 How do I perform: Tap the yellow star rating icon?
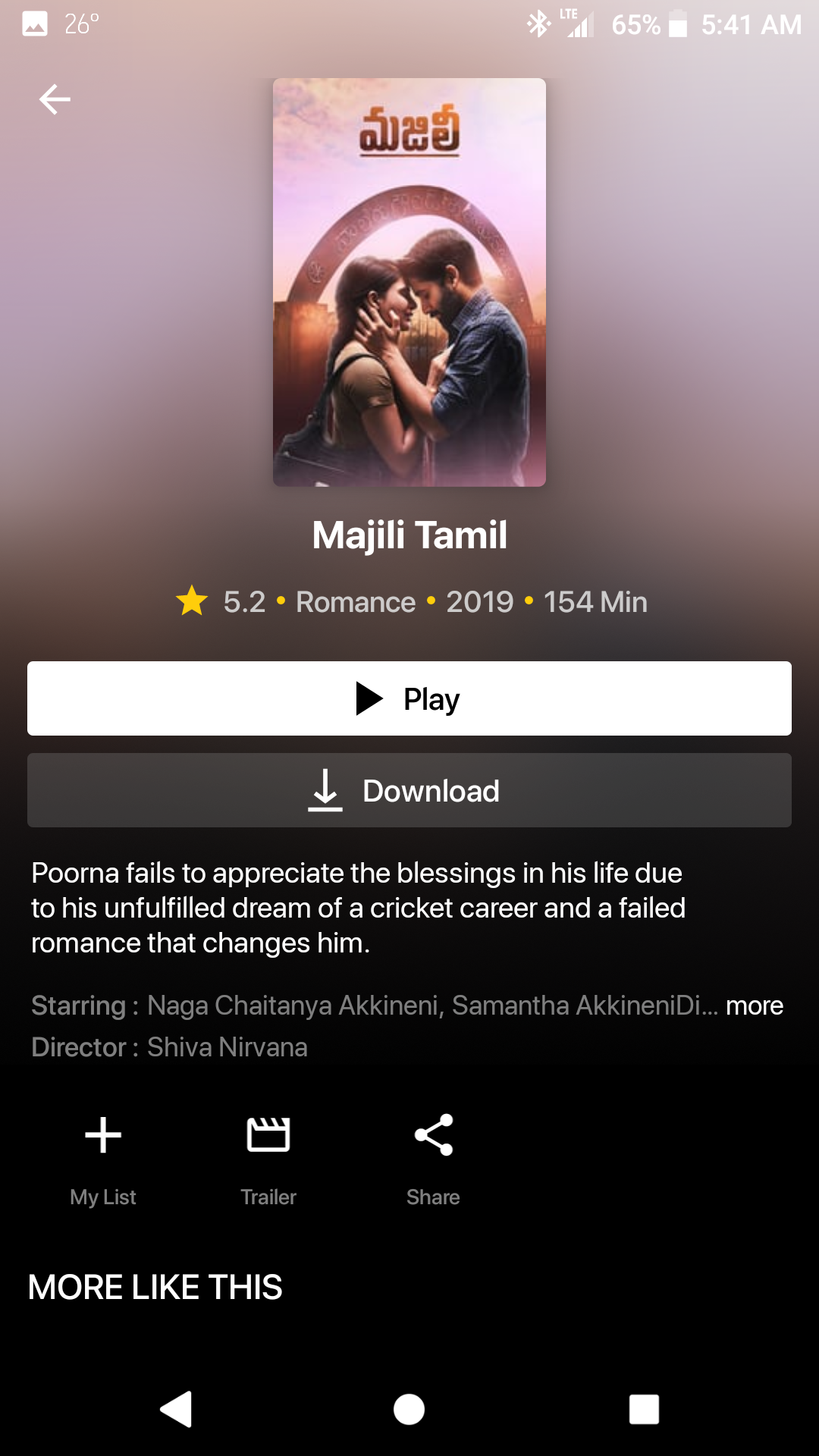tap(192, 601)
